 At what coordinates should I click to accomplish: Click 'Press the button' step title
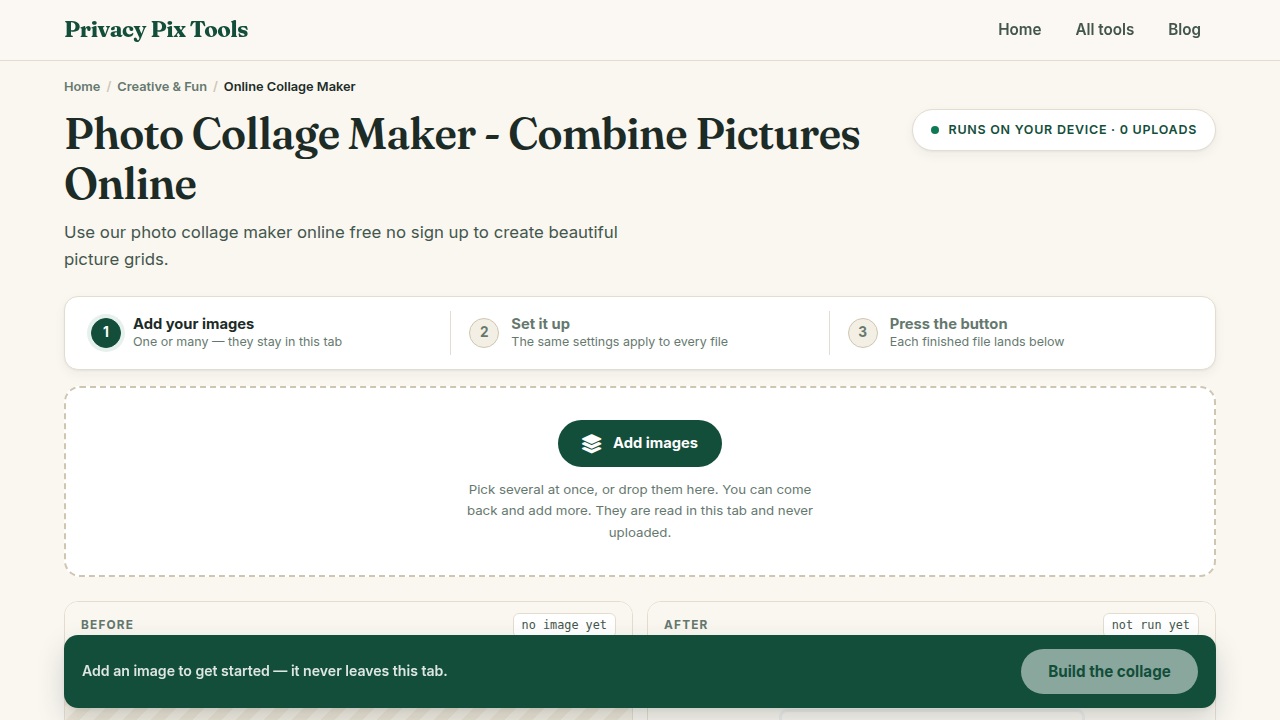pyautogui.click(x=948, y=324)
